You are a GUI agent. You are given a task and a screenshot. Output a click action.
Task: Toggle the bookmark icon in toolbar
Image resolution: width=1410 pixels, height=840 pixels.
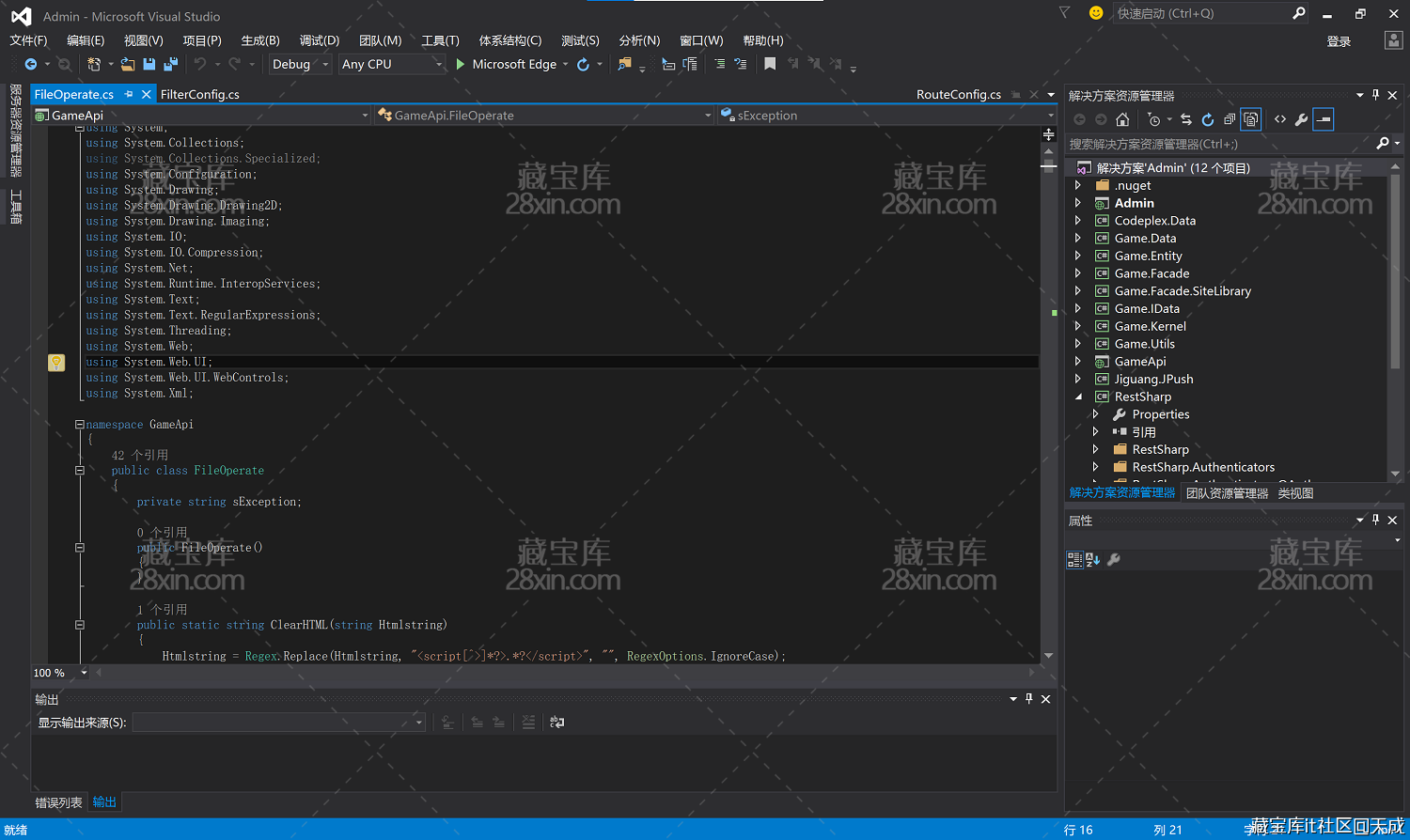click(x=770, y=64)
